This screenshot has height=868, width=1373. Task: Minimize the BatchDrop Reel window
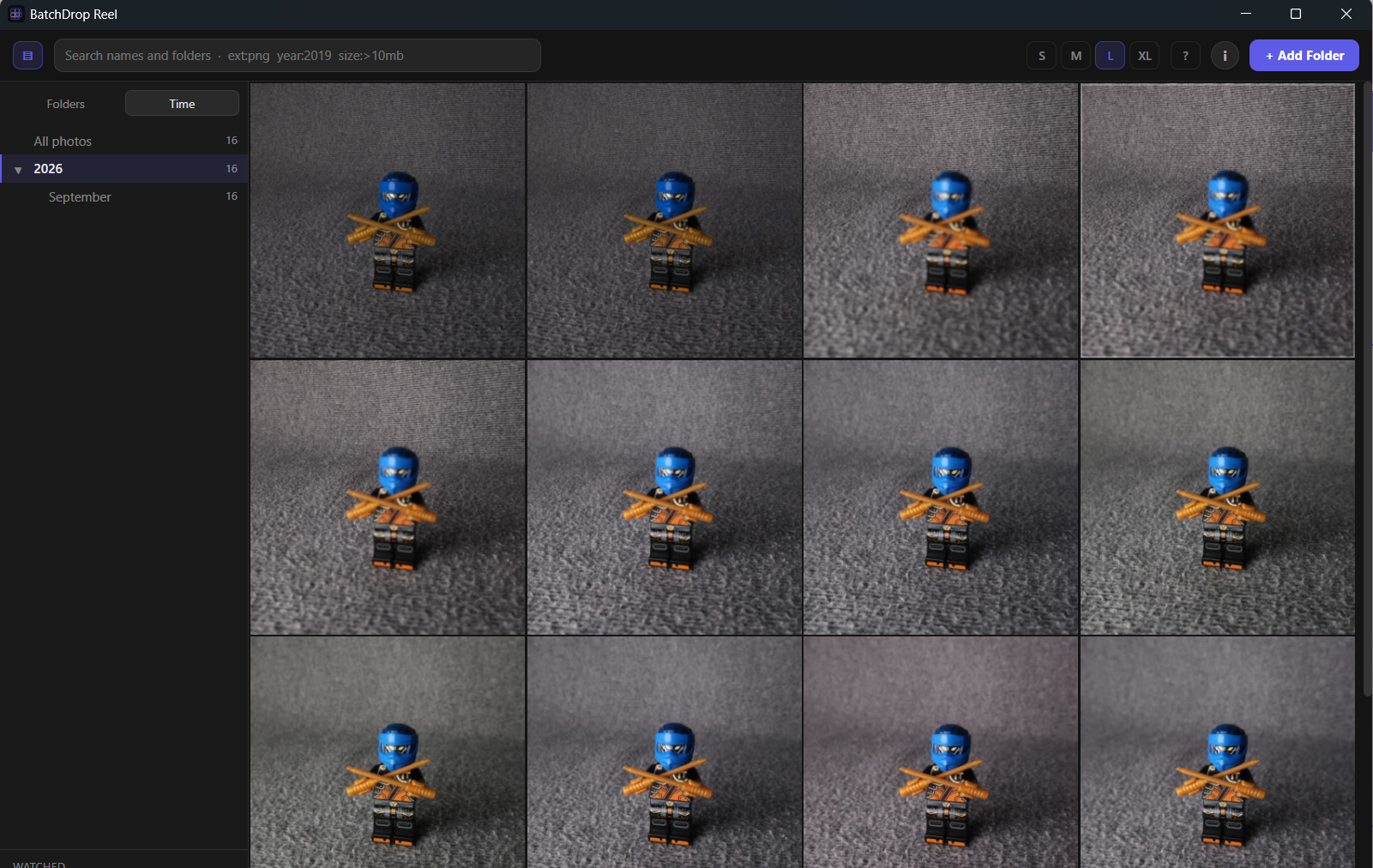click(x=1246, y=14)
